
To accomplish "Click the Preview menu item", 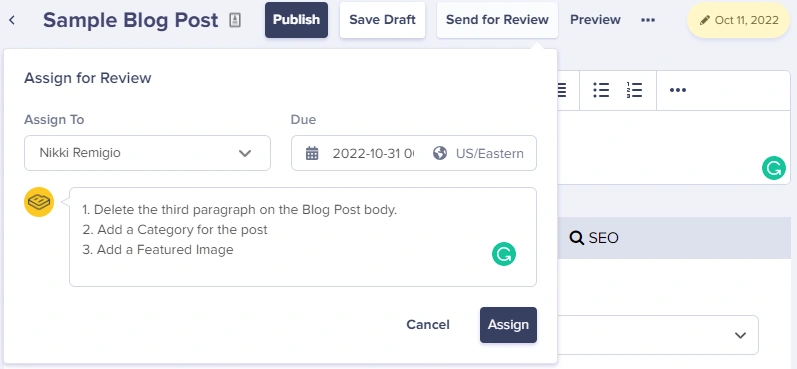I will click(595, 20).
